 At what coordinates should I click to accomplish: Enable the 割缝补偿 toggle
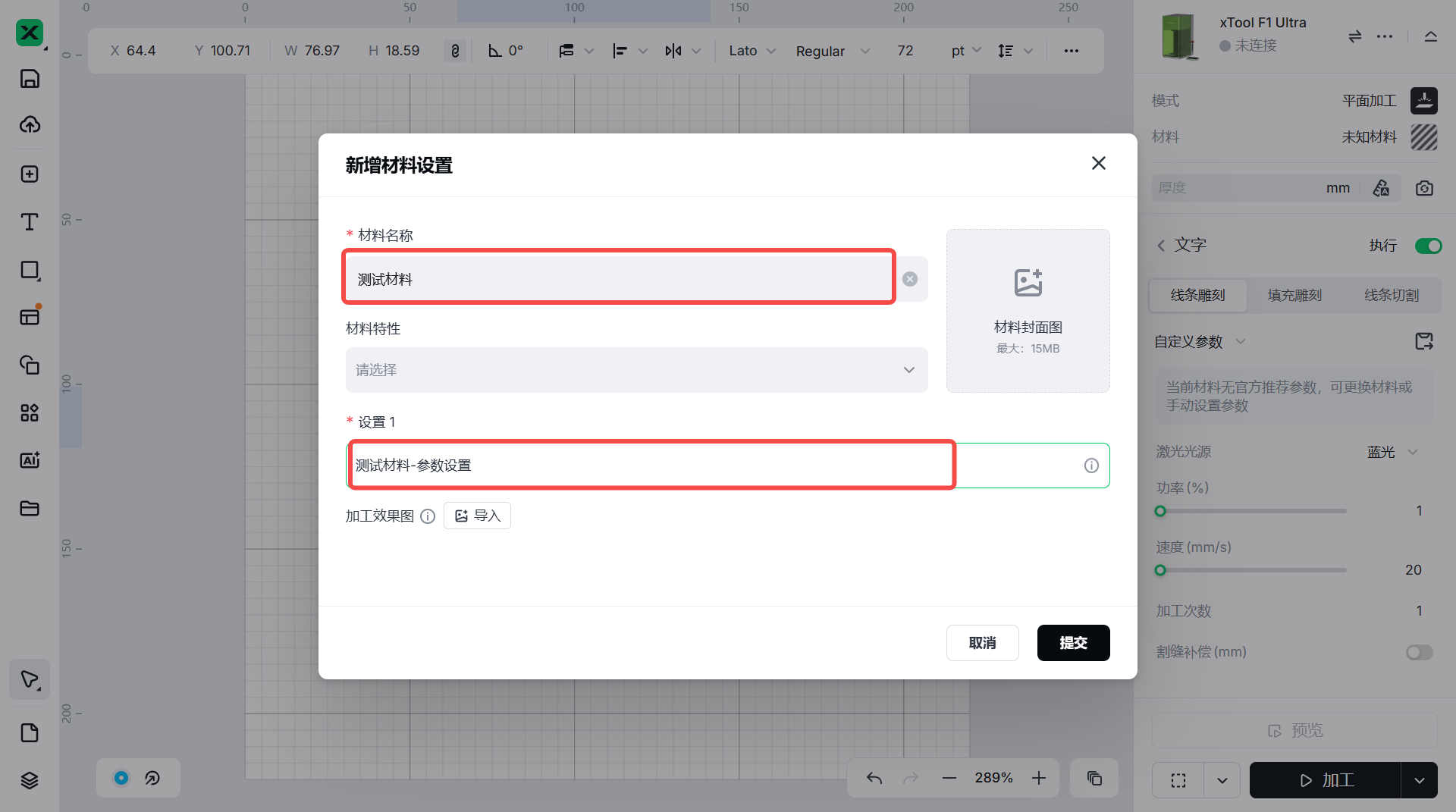[x=1419, y=653]
